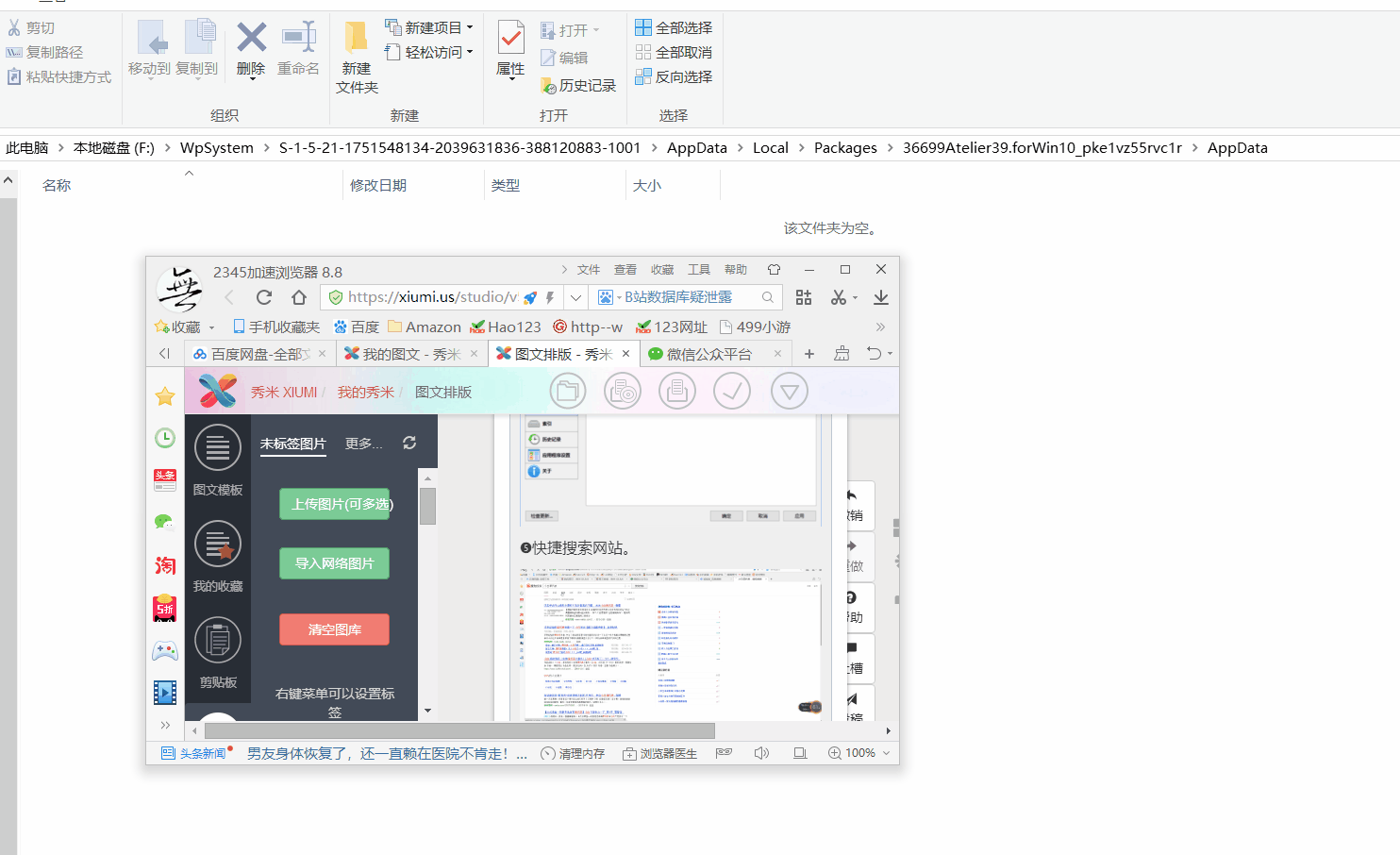The height and width of the screenshot is (855, 1400).
Task: Open the 查看 menu in browser
Action: (x=625, y=270)
